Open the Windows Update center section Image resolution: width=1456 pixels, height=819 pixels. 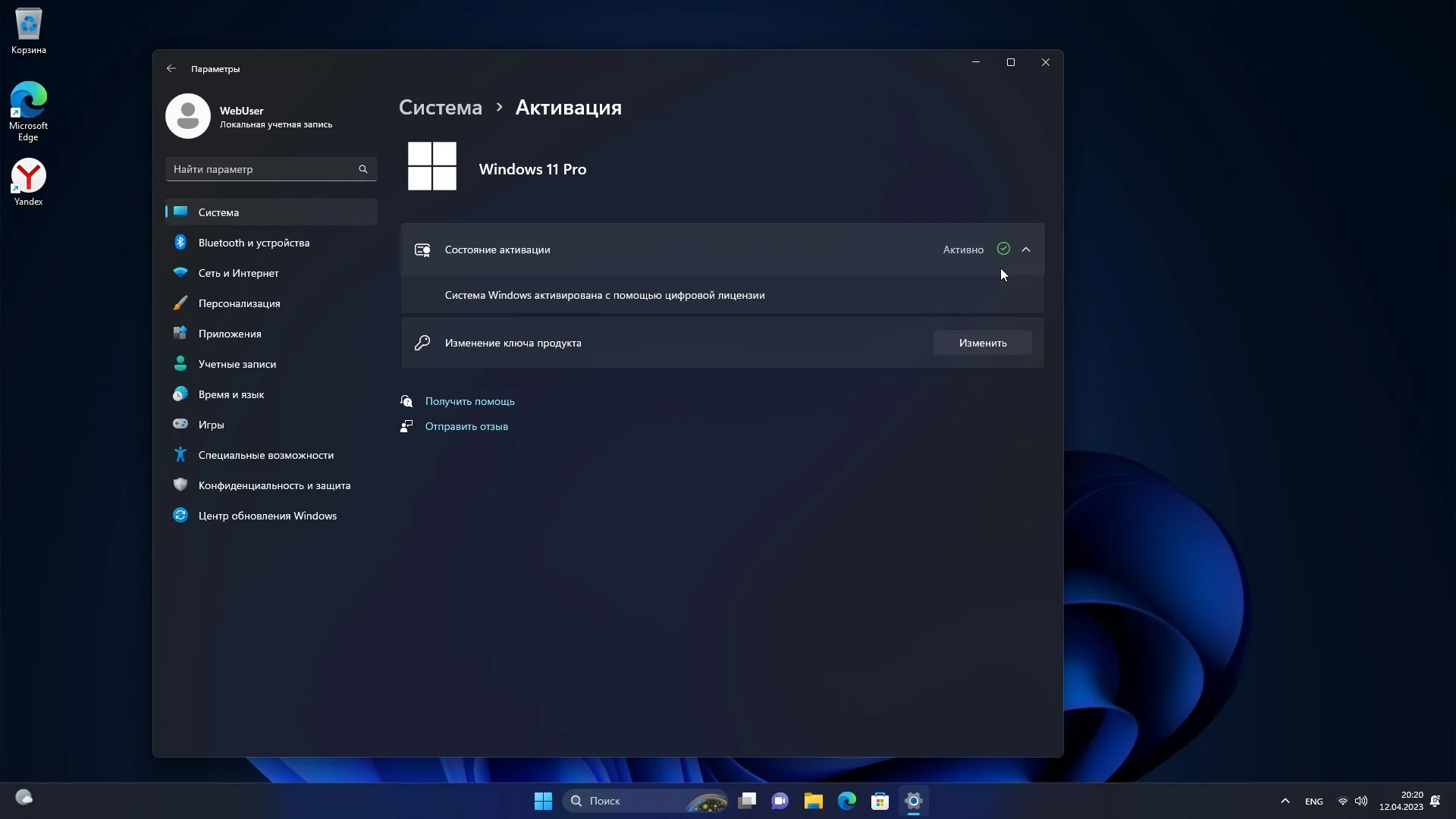267,516
